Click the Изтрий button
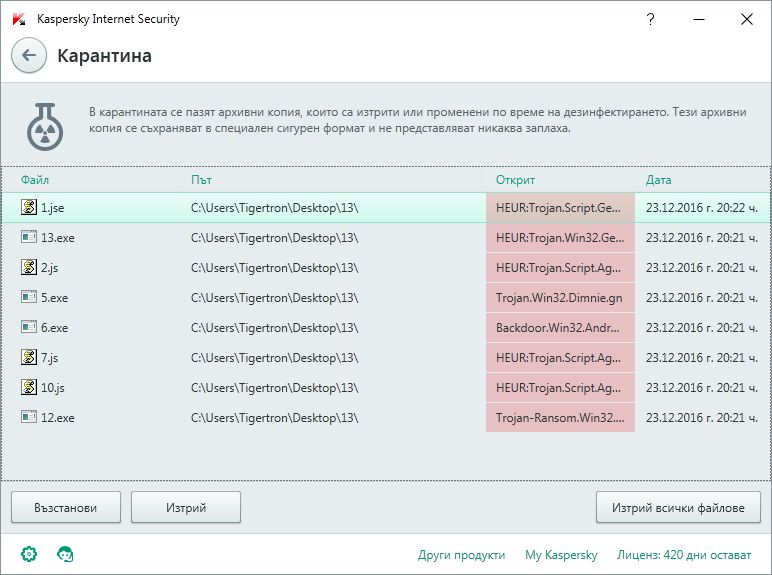772x575 pixels. [186, 507]
